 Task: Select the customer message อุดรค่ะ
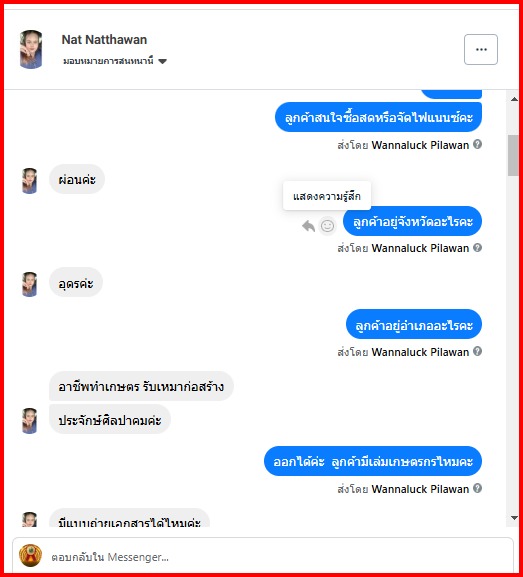[x=76, y=283]
